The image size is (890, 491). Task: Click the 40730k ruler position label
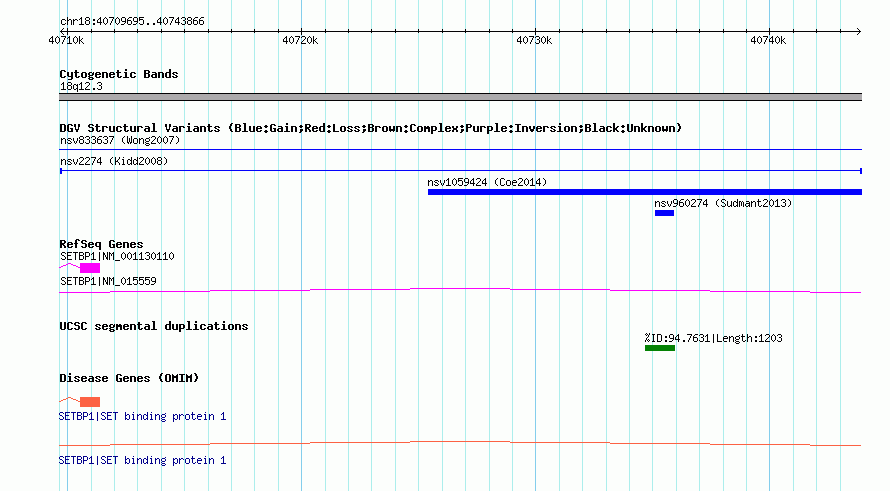click(x=534, y=40)
